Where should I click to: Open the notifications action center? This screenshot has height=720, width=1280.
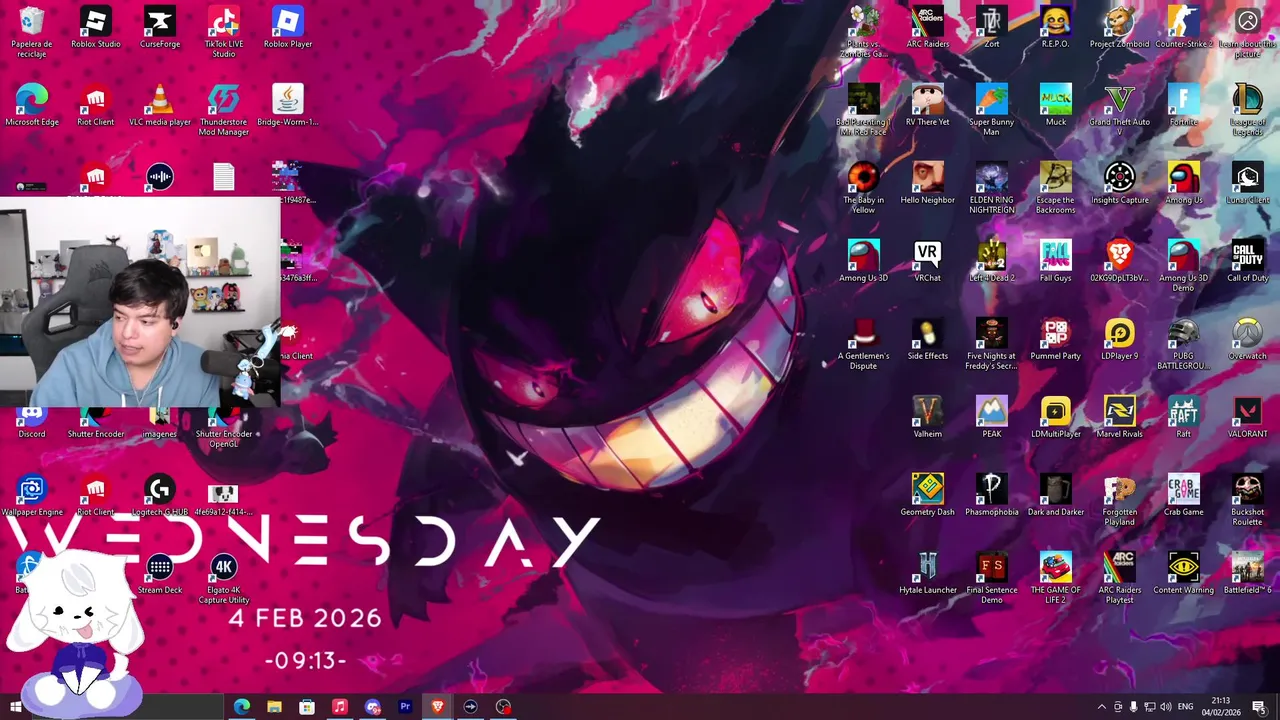tap(1259, 707)
